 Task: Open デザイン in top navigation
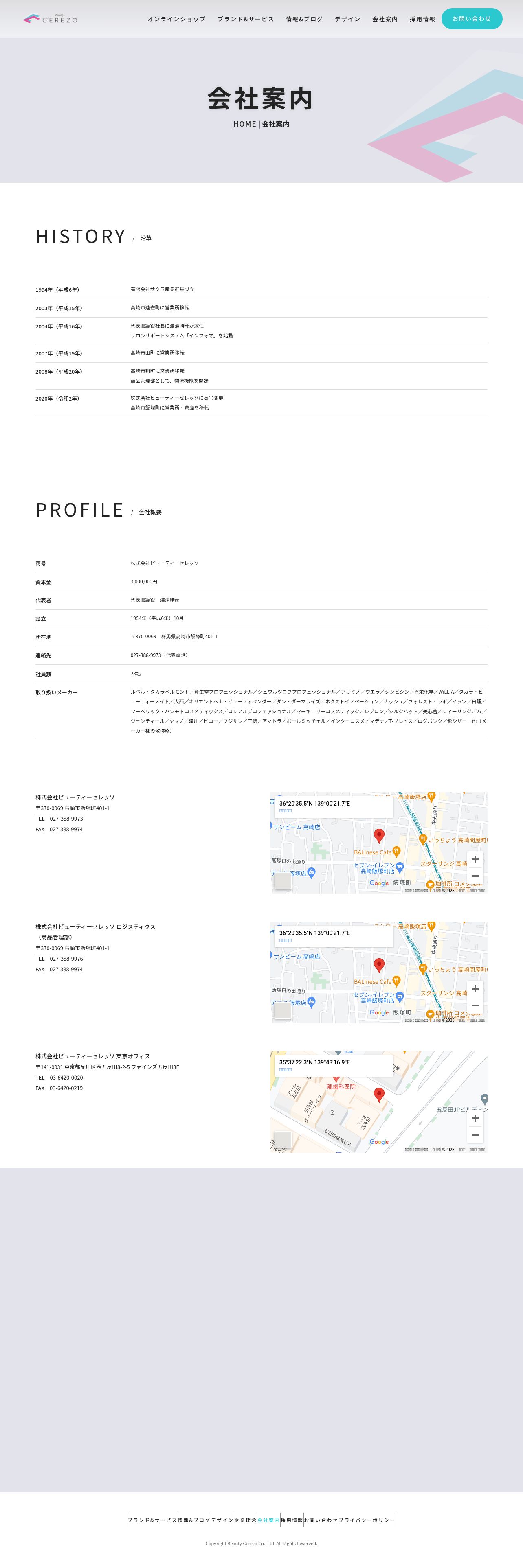(x=348, y=19)
